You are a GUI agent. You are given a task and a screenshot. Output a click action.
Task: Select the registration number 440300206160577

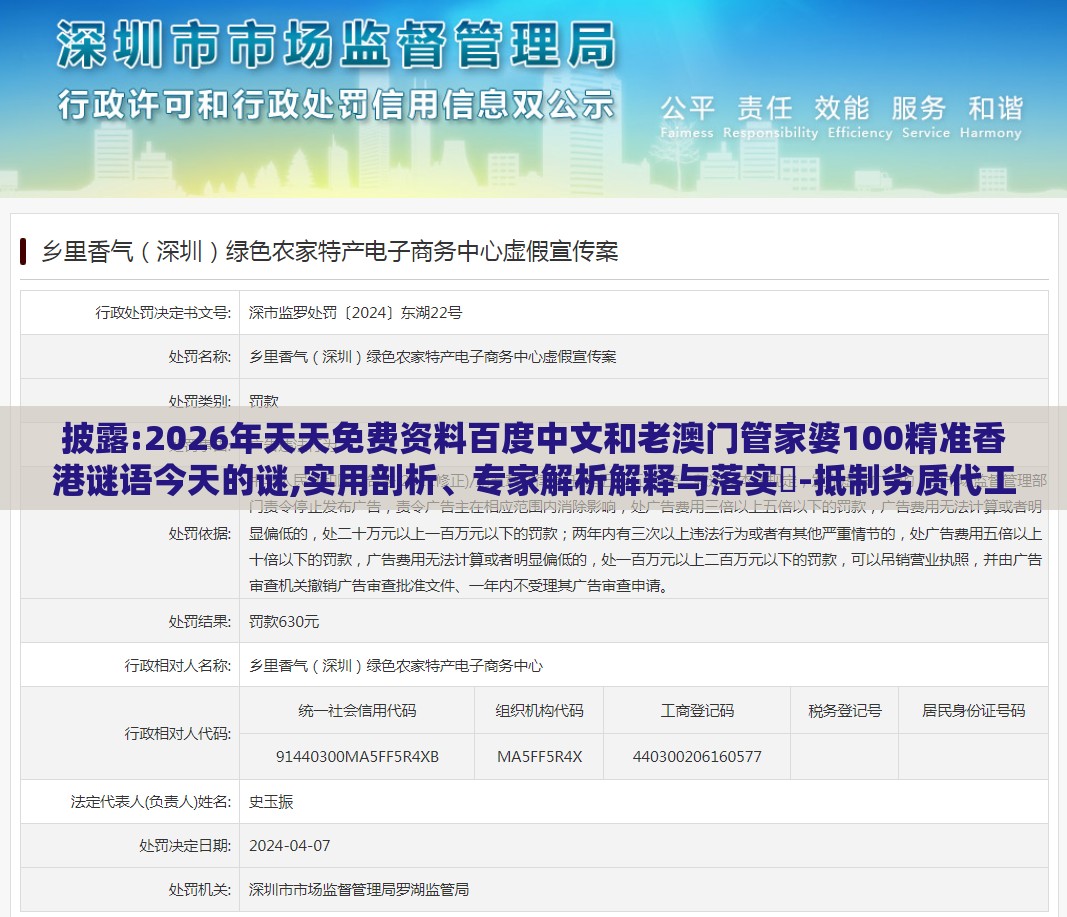pyautogui.click(x=697, y=756)
